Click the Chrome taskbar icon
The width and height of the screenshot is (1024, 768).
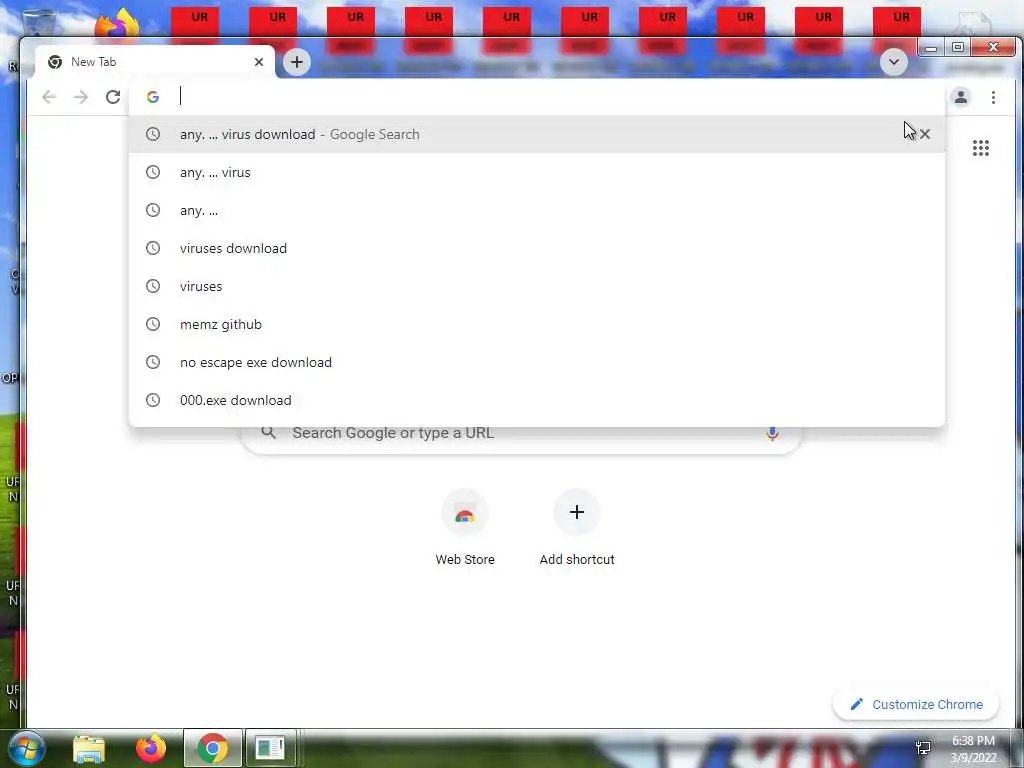213,748
